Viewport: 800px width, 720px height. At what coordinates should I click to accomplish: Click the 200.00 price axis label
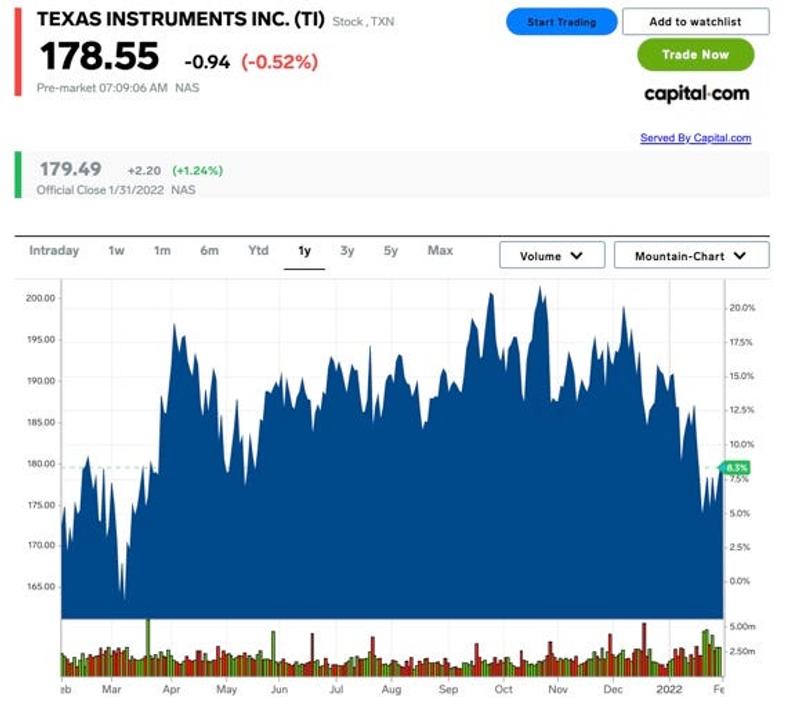point(40,298)
